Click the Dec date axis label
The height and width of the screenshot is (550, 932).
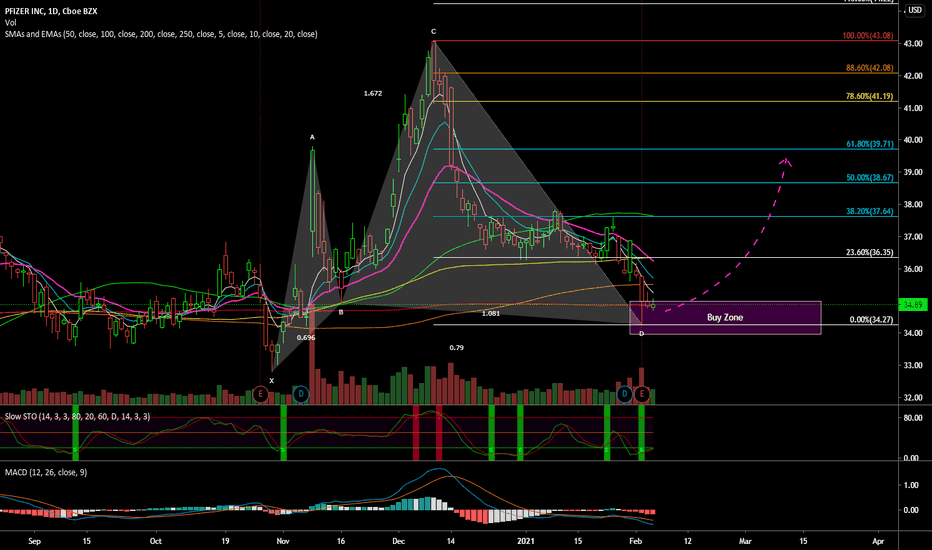[x=398, y=541]
